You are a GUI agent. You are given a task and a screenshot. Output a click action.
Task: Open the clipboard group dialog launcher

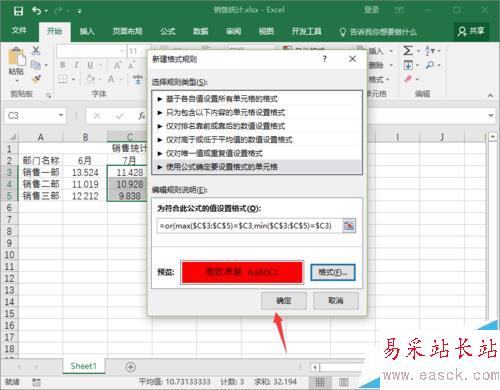pos(49,95)
